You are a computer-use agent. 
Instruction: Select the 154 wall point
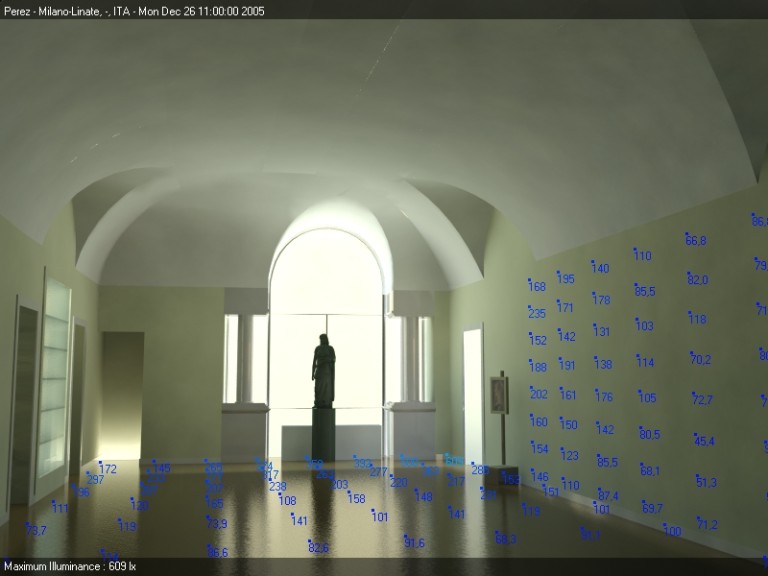[x=540, y=448]
